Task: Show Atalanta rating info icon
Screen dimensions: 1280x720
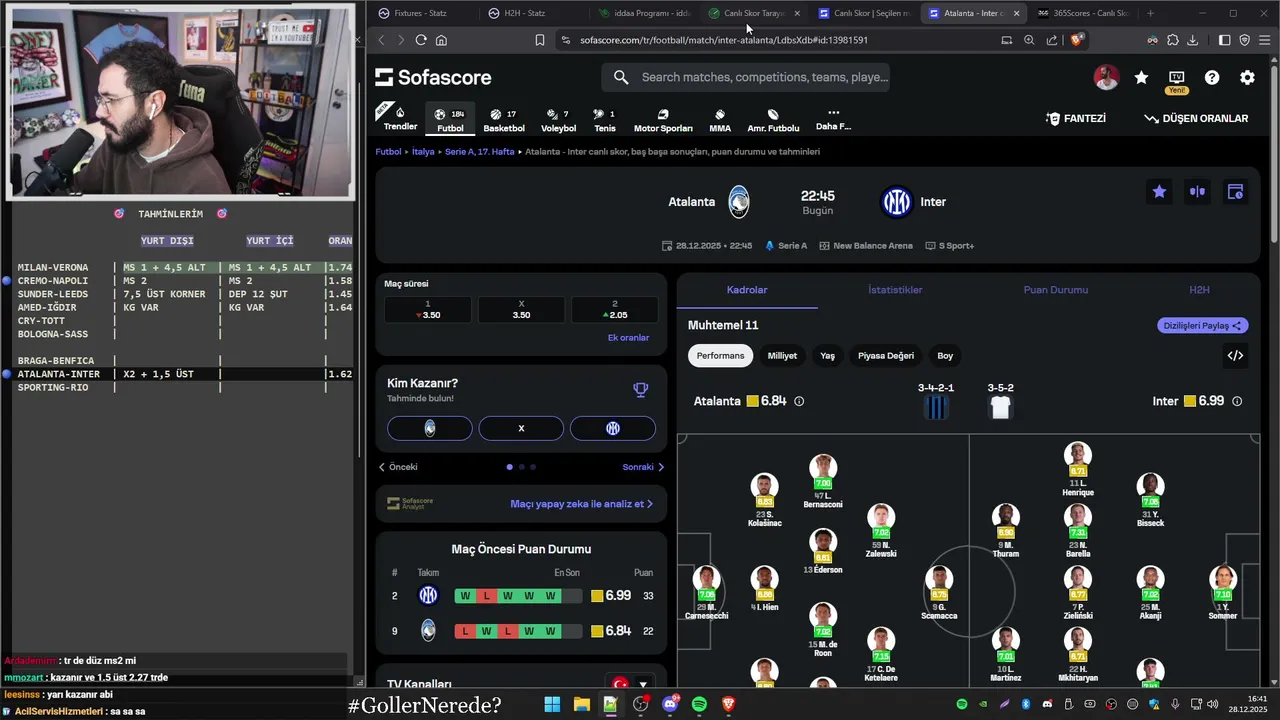Action: (x=798, y=401)
